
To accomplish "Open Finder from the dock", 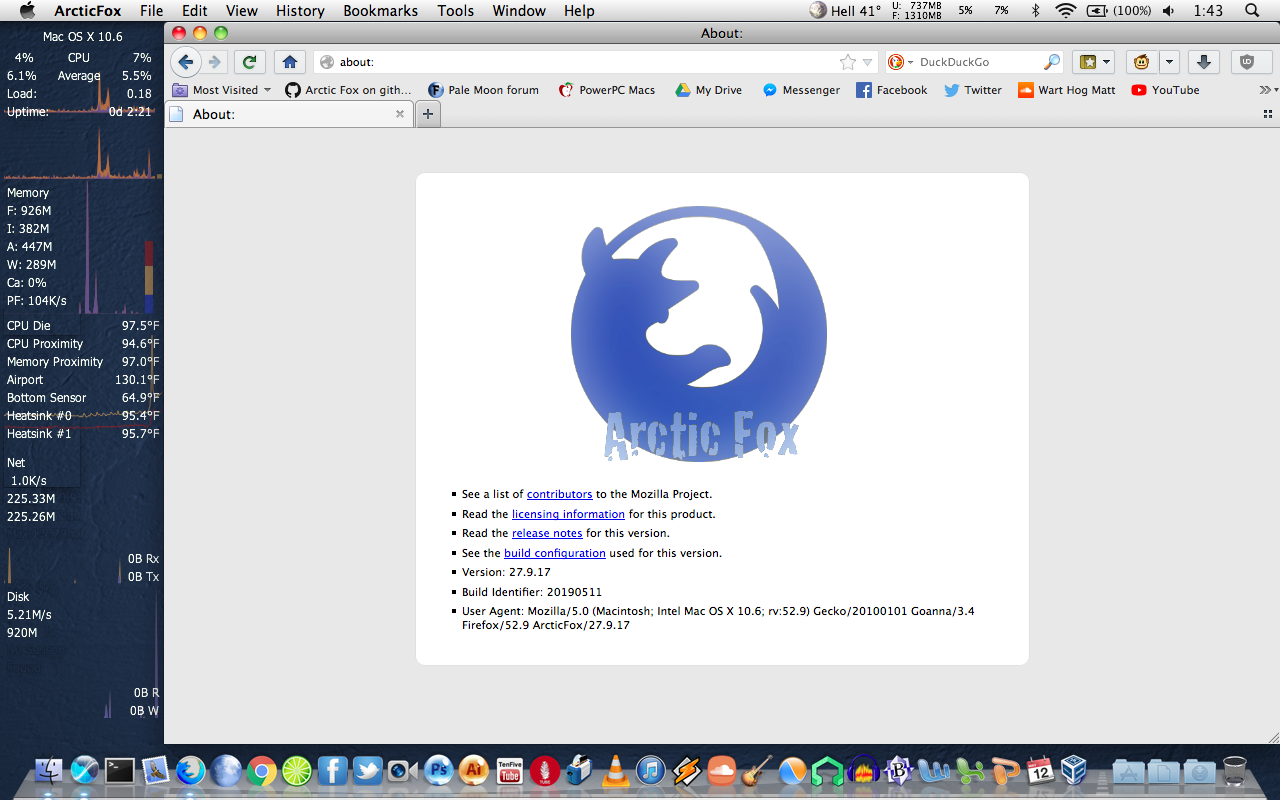I will pos(49,771).
